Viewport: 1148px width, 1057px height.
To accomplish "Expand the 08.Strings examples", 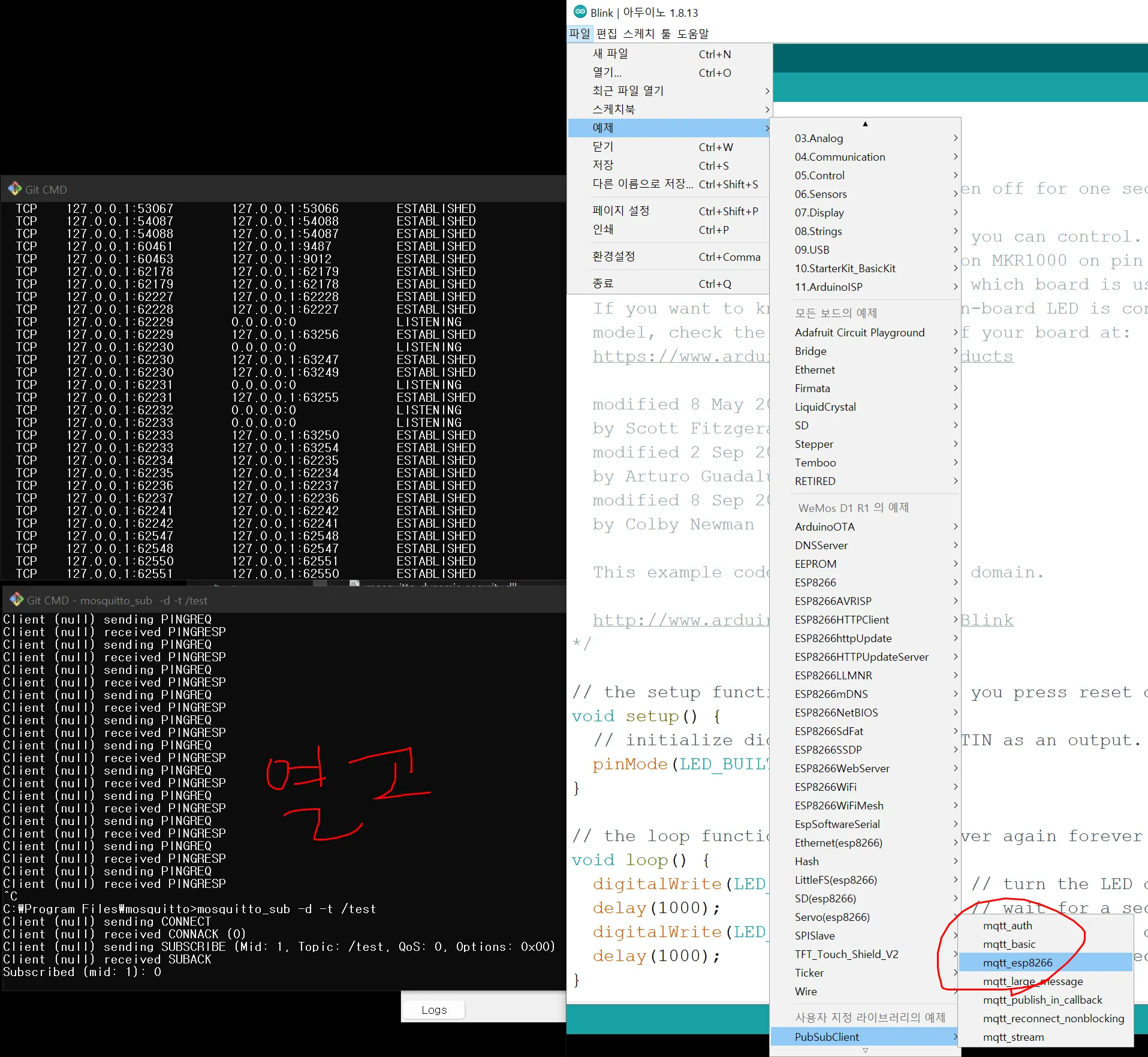I will [865, 231].
